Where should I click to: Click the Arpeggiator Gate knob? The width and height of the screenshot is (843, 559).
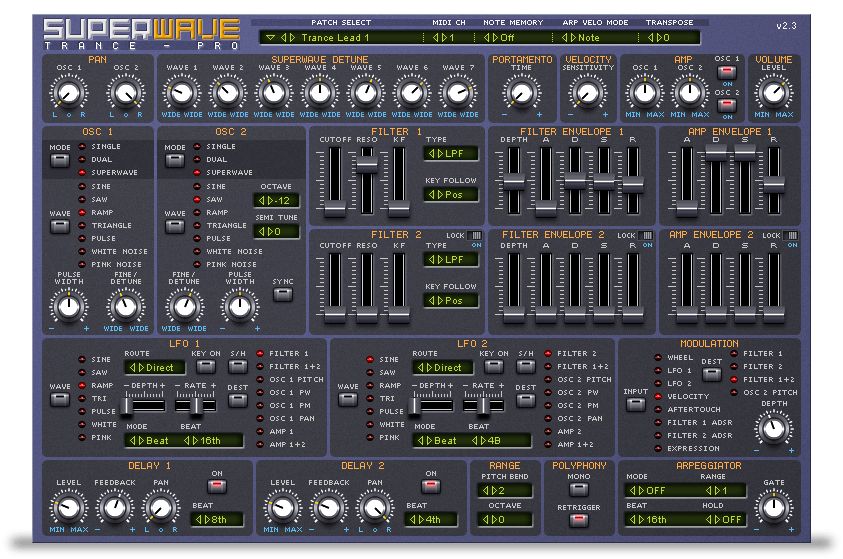(775, 506)
